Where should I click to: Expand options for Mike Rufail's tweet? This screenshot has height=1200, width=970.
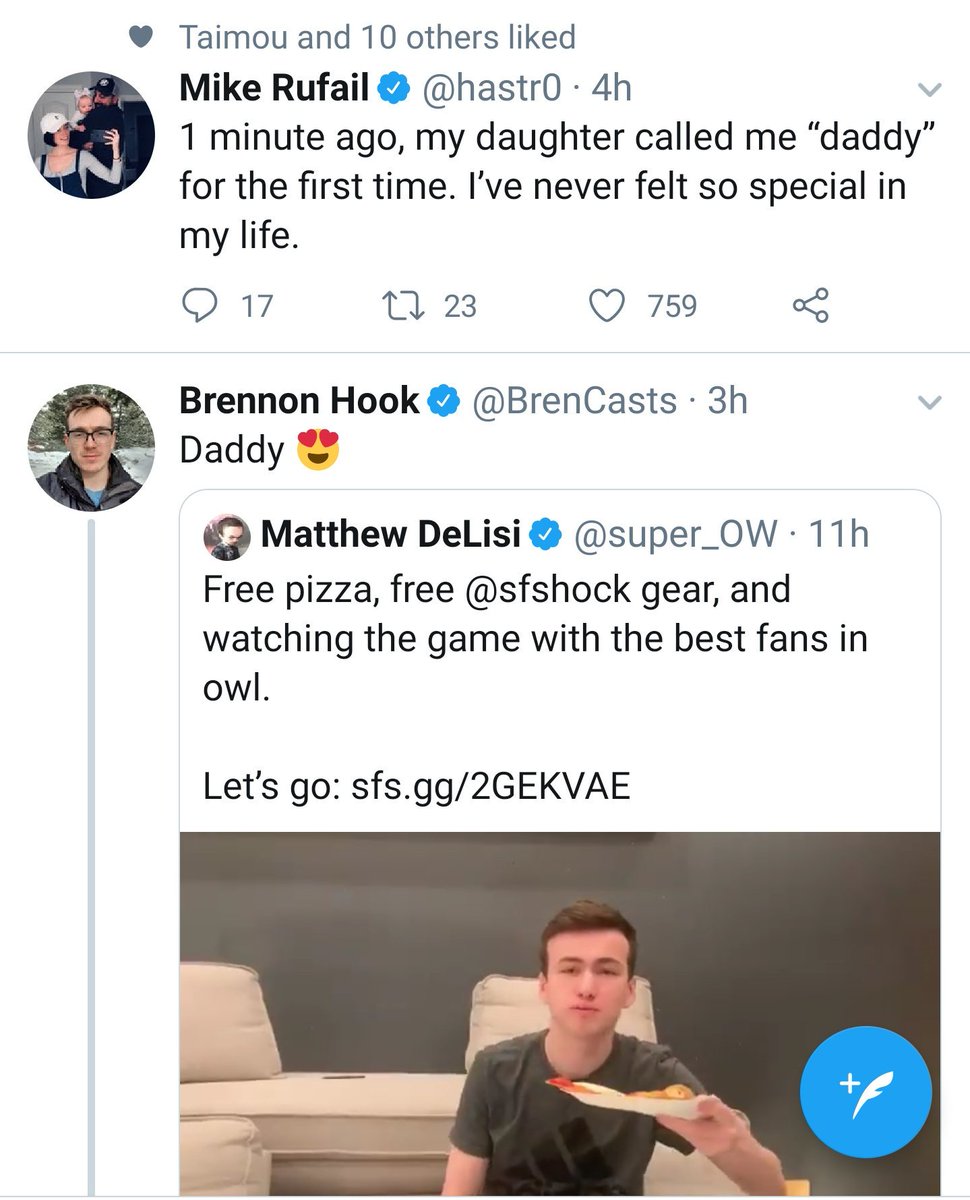[930, 90]
